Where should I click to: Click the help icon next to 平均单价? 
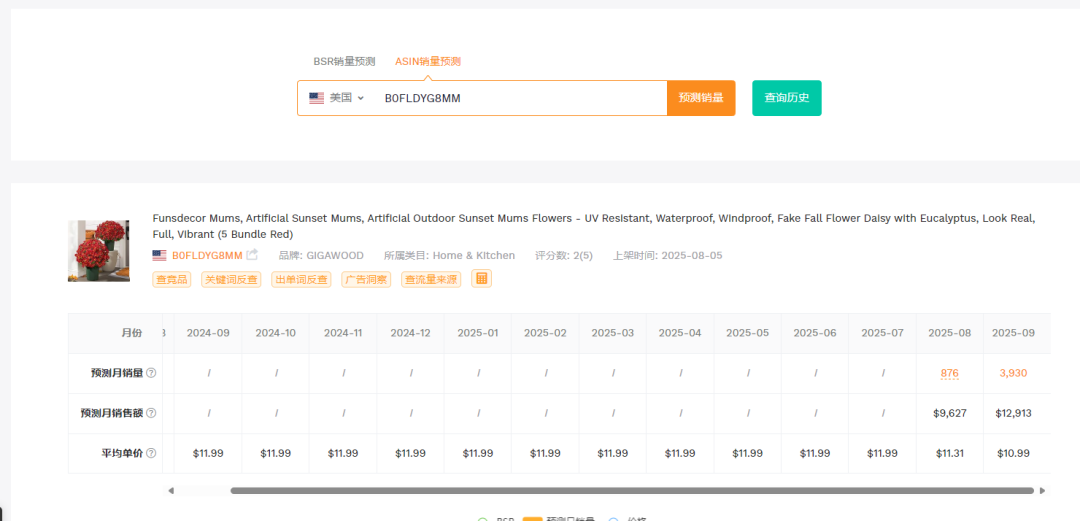click(152, 453)
